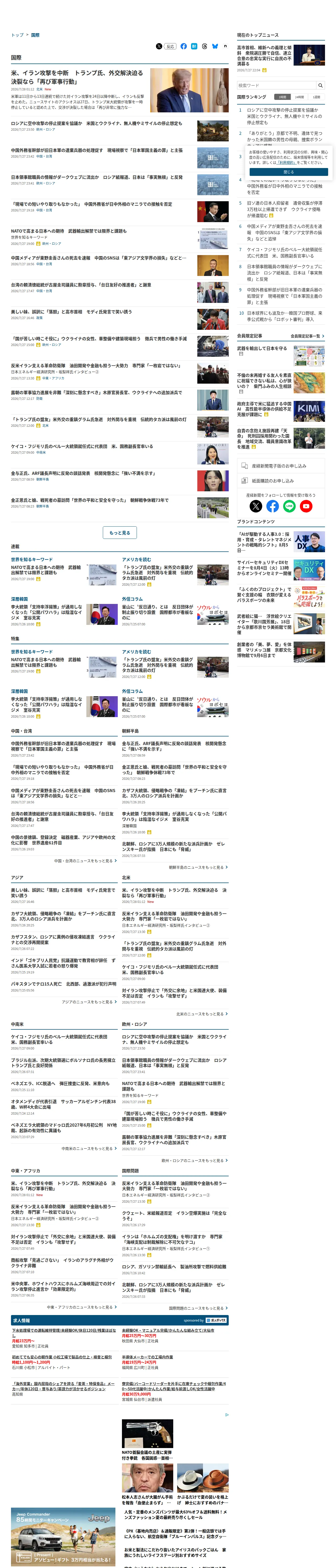Follow Sankei via the black X circle icon
The height and width of the screenshot is (1568, 336).
(256, 506)
